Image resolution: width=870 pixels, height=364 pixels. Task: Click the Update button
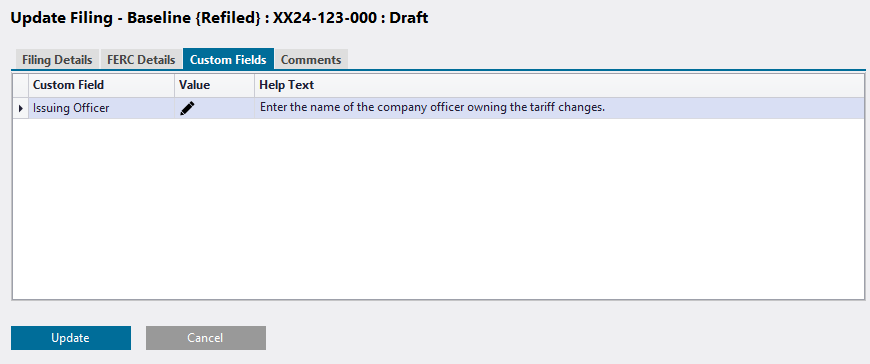click(x=70, y=338)
